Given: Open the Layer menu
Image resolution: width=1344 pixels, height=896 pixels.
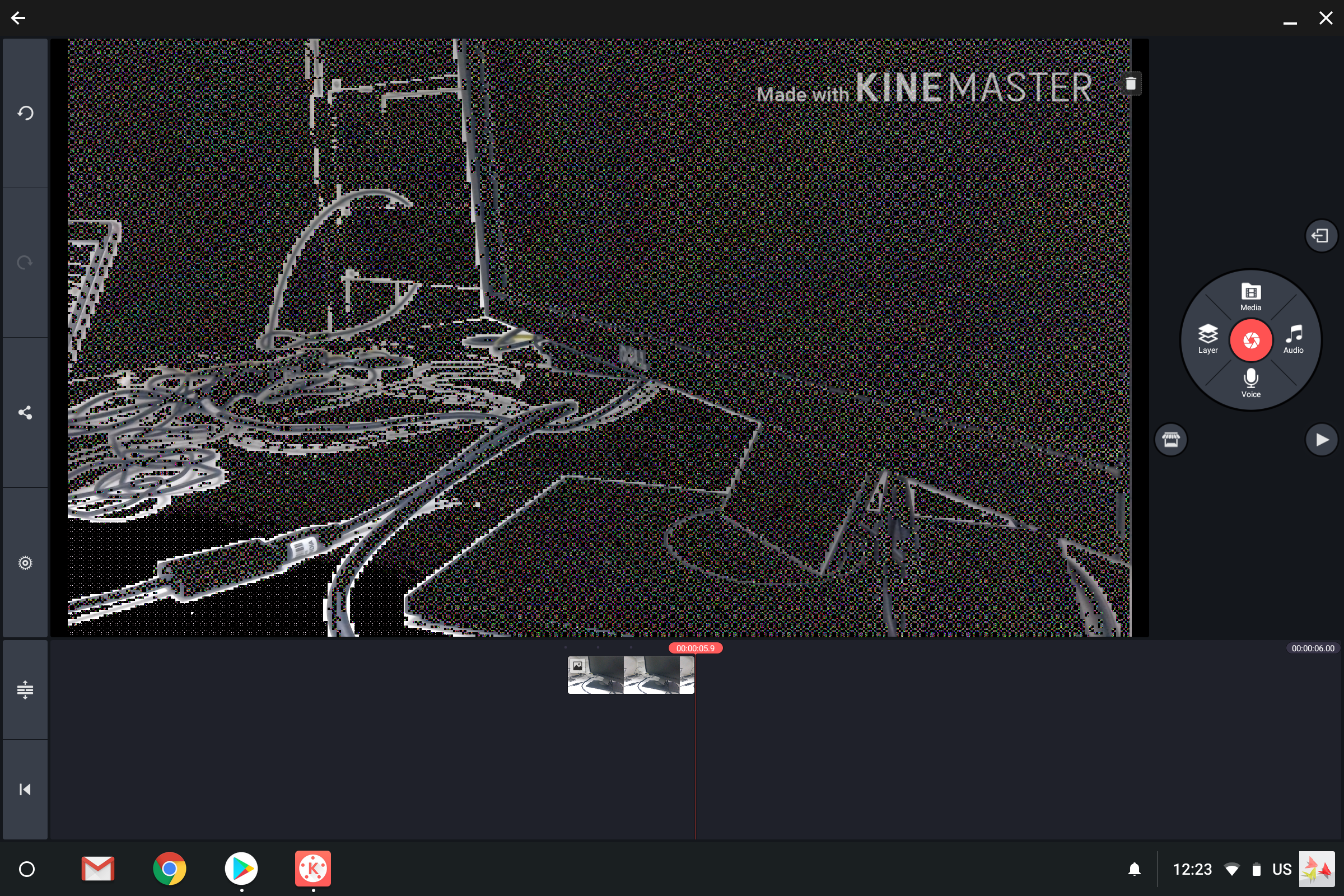Looking at the screenshot, I should pyautogui.click(x=1207, y=338).
